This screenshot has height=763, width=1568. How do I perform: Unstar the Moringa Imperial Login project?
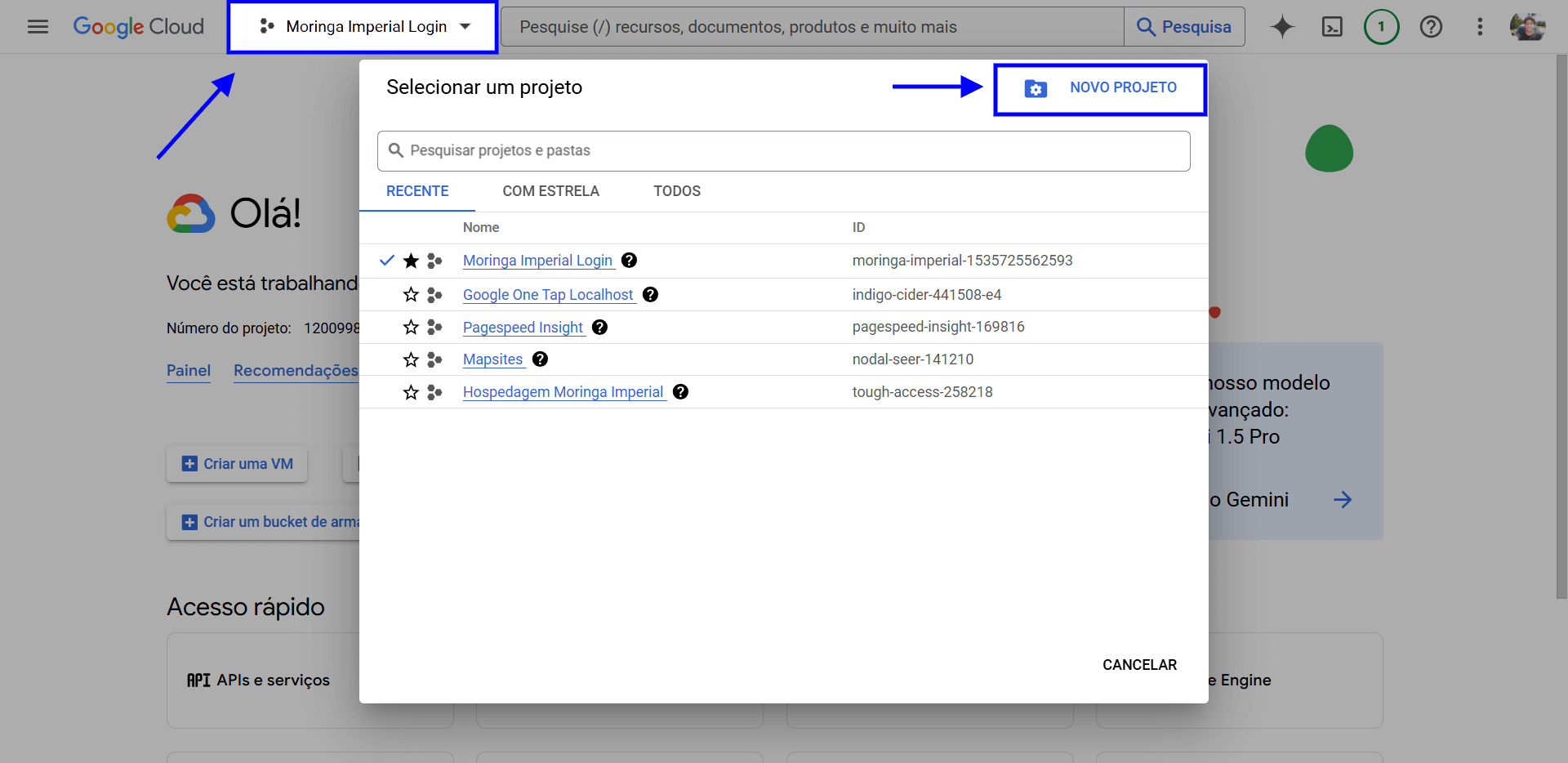[x=411, y=261]
